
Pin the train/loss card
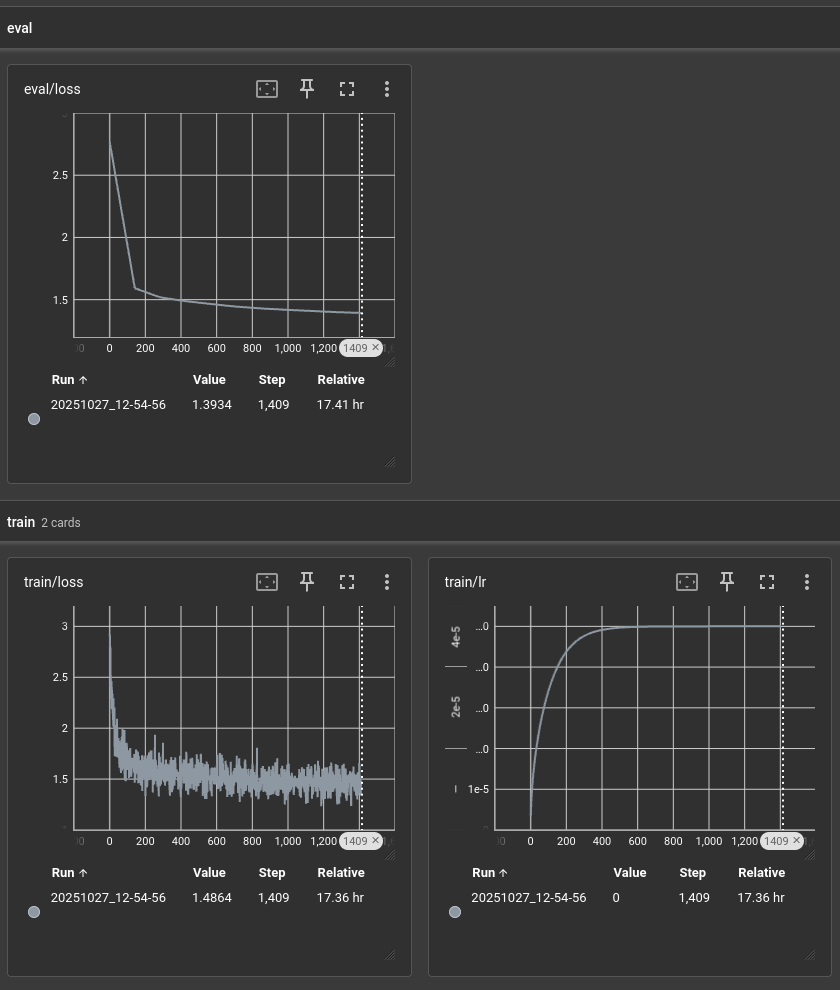(x=307, y=582)
